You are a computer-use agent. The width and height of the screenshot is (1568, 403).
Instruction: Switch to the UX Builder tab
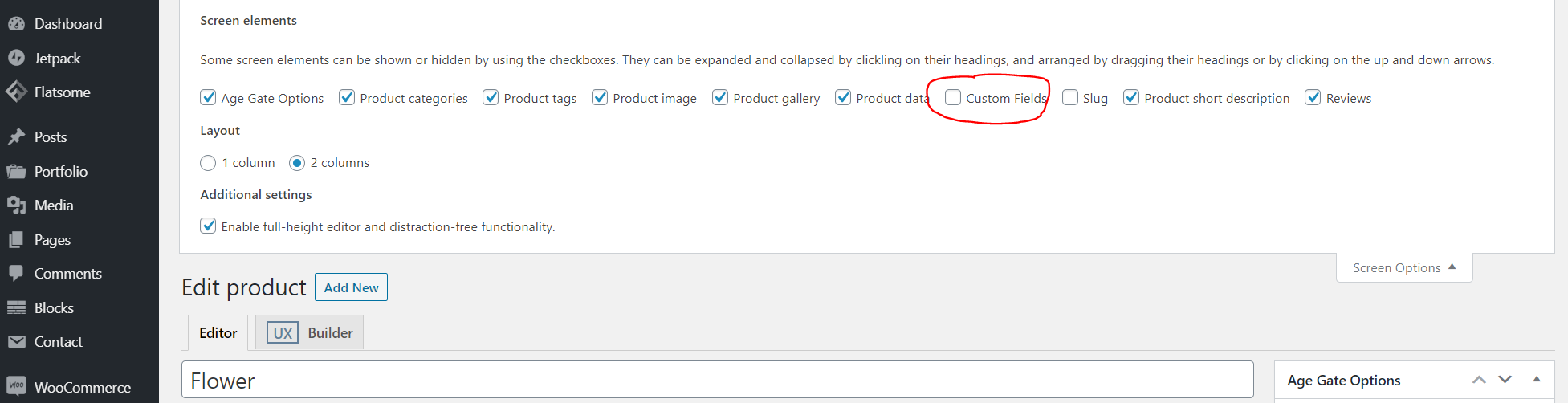click(x=310, y=333)
